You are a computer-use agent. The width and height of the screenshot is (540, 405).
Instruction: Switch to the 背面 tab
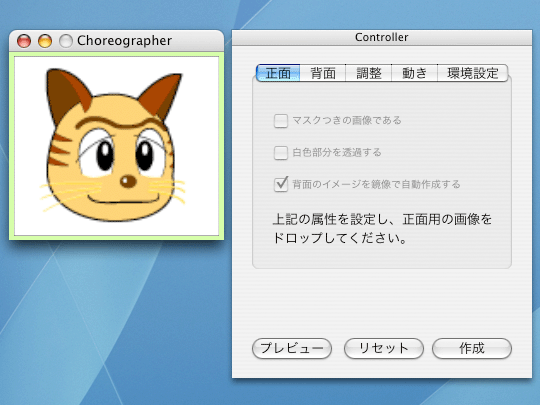pos(323,73)
